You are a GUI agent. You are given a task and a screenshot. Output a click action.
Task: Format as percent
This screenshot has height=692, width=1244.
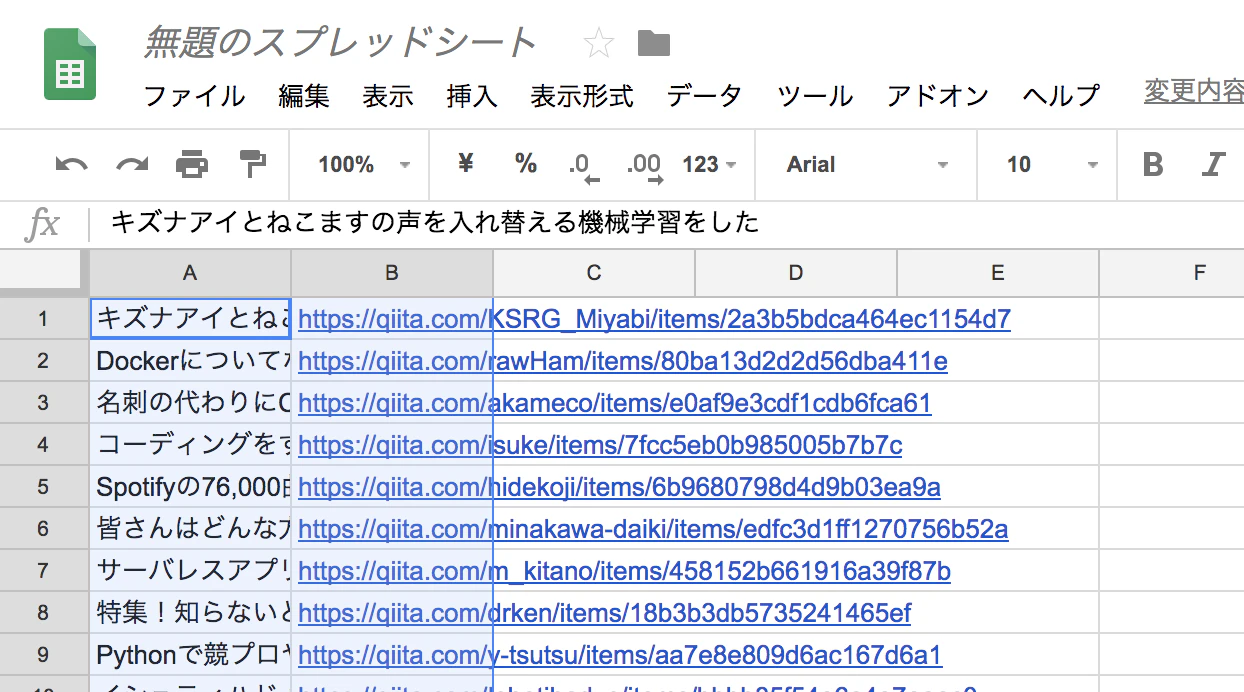tap(526, 164)
